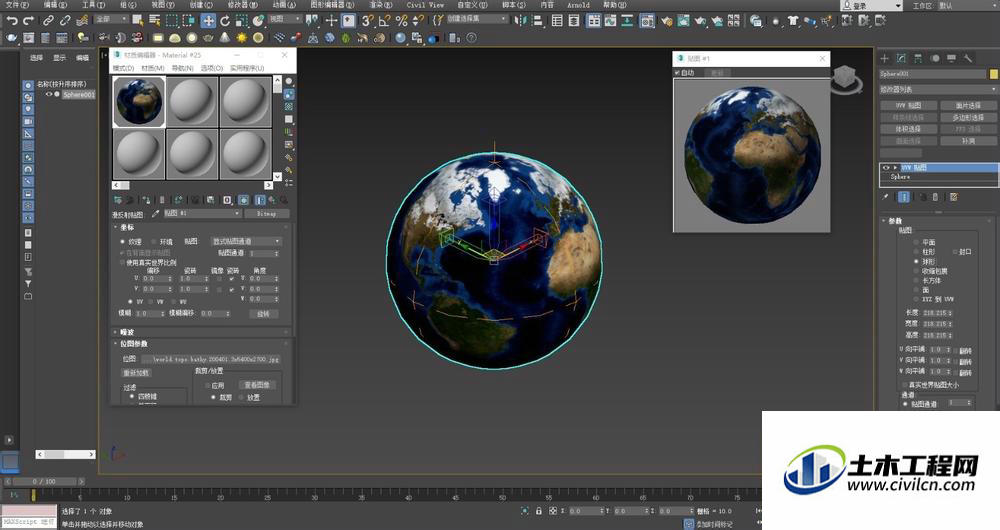This screenshot has width=1000, height=530.
Task: Toggle eye icon of UVW Map modifier
Action: tap(886, 168)
